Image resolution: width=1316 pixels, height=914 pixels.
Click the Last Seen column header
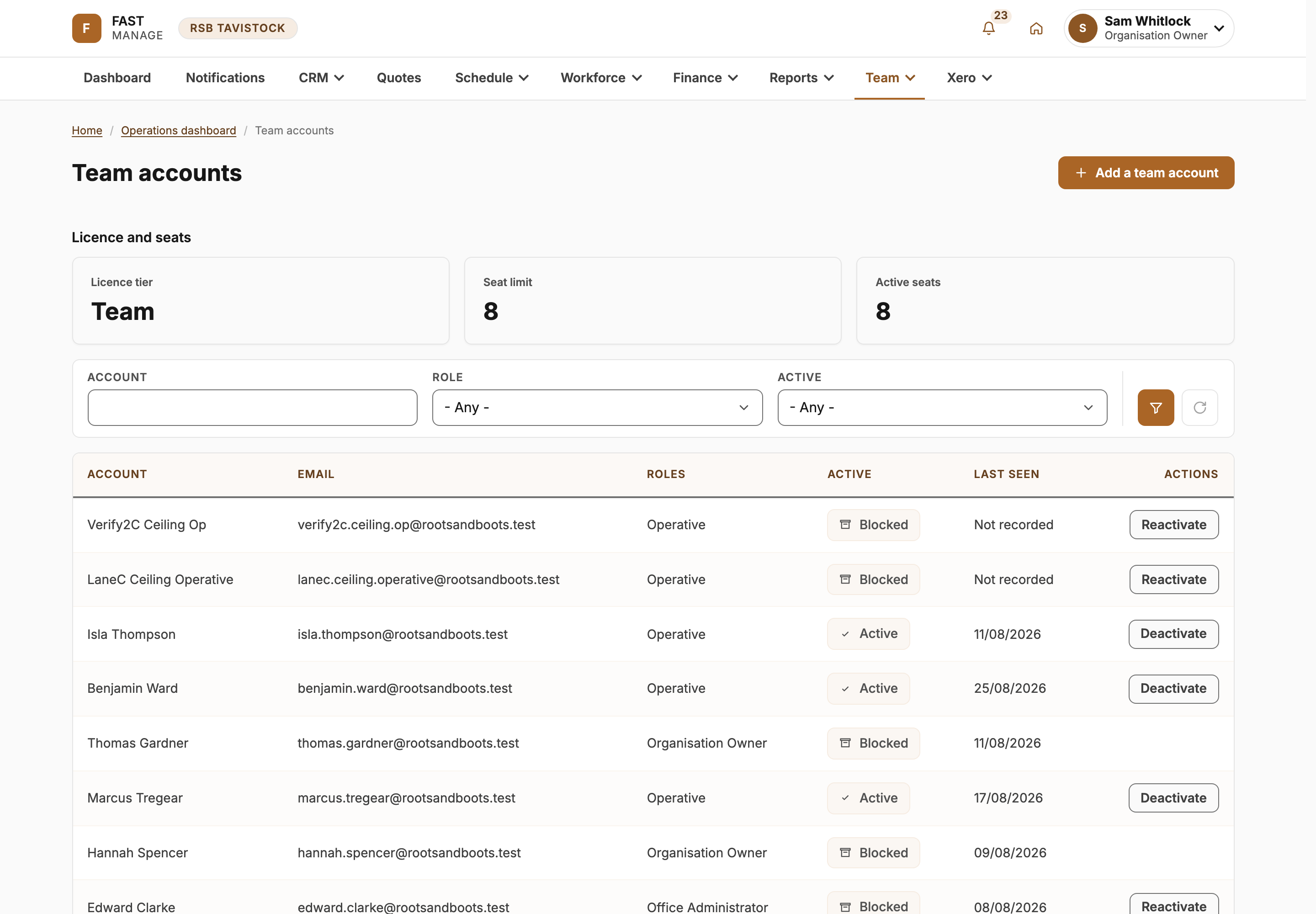click(x=1006, y=474)
